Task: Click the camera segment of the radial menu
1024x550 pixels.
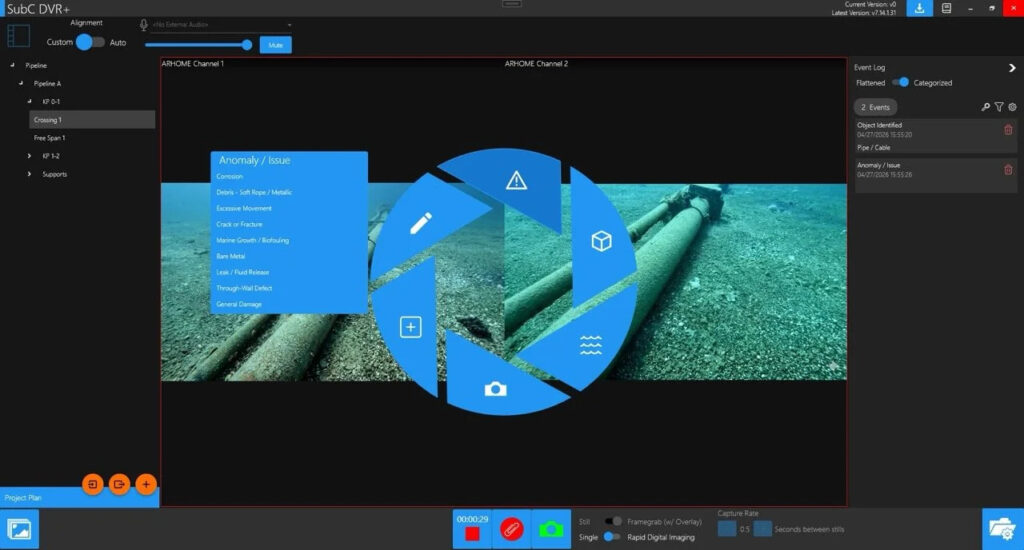Action: pos(495,389)
